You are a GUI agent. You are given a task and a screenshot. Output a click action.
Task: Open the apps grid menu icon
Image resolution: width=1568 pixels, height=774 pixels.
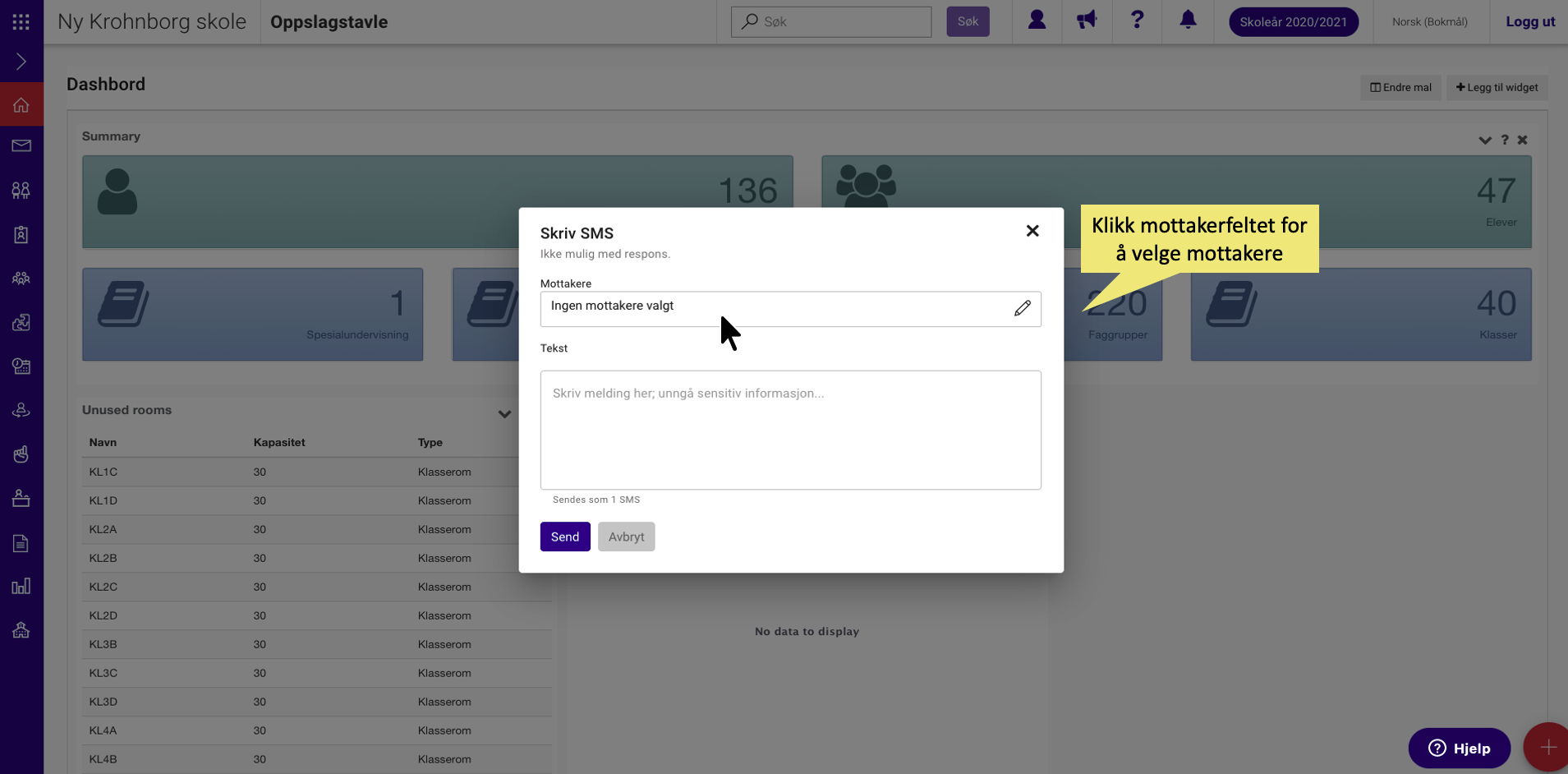click(x=21, y=22)
